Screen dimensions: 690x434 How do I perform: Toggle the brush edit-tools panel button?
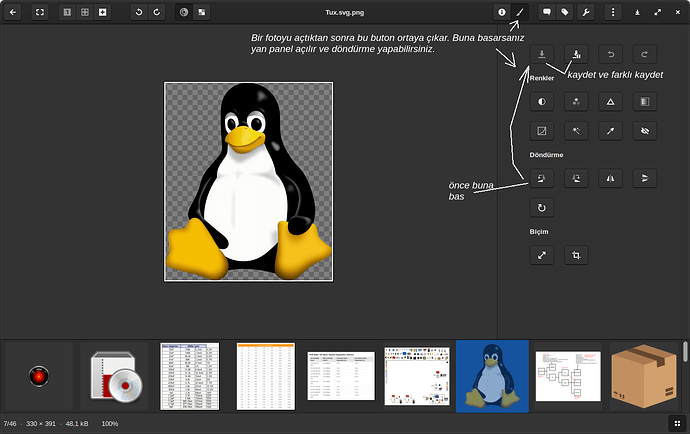[519, 12]
